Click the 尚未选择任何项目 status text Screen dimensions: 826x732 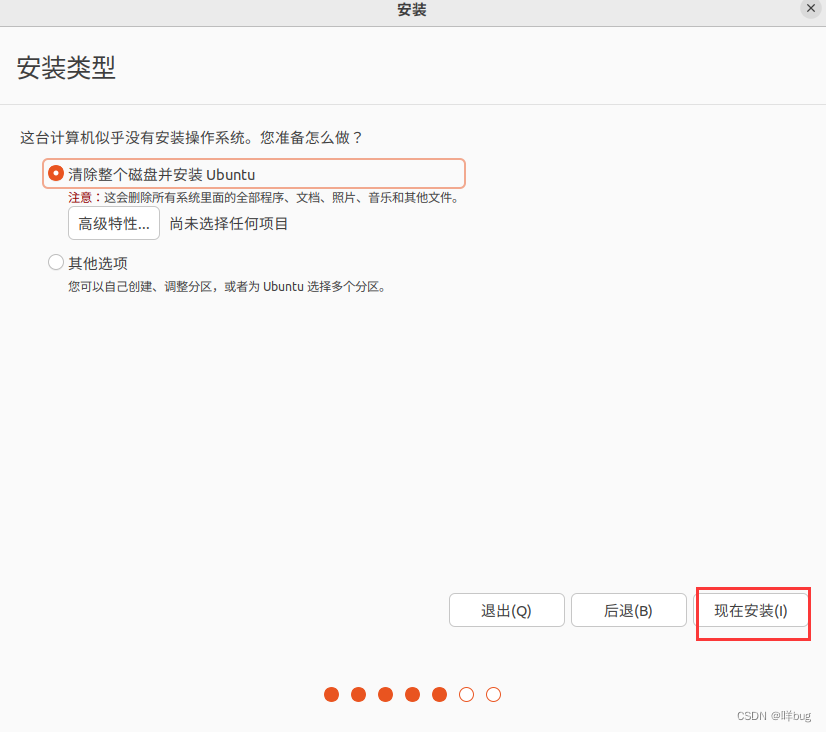tap(229, 224)
